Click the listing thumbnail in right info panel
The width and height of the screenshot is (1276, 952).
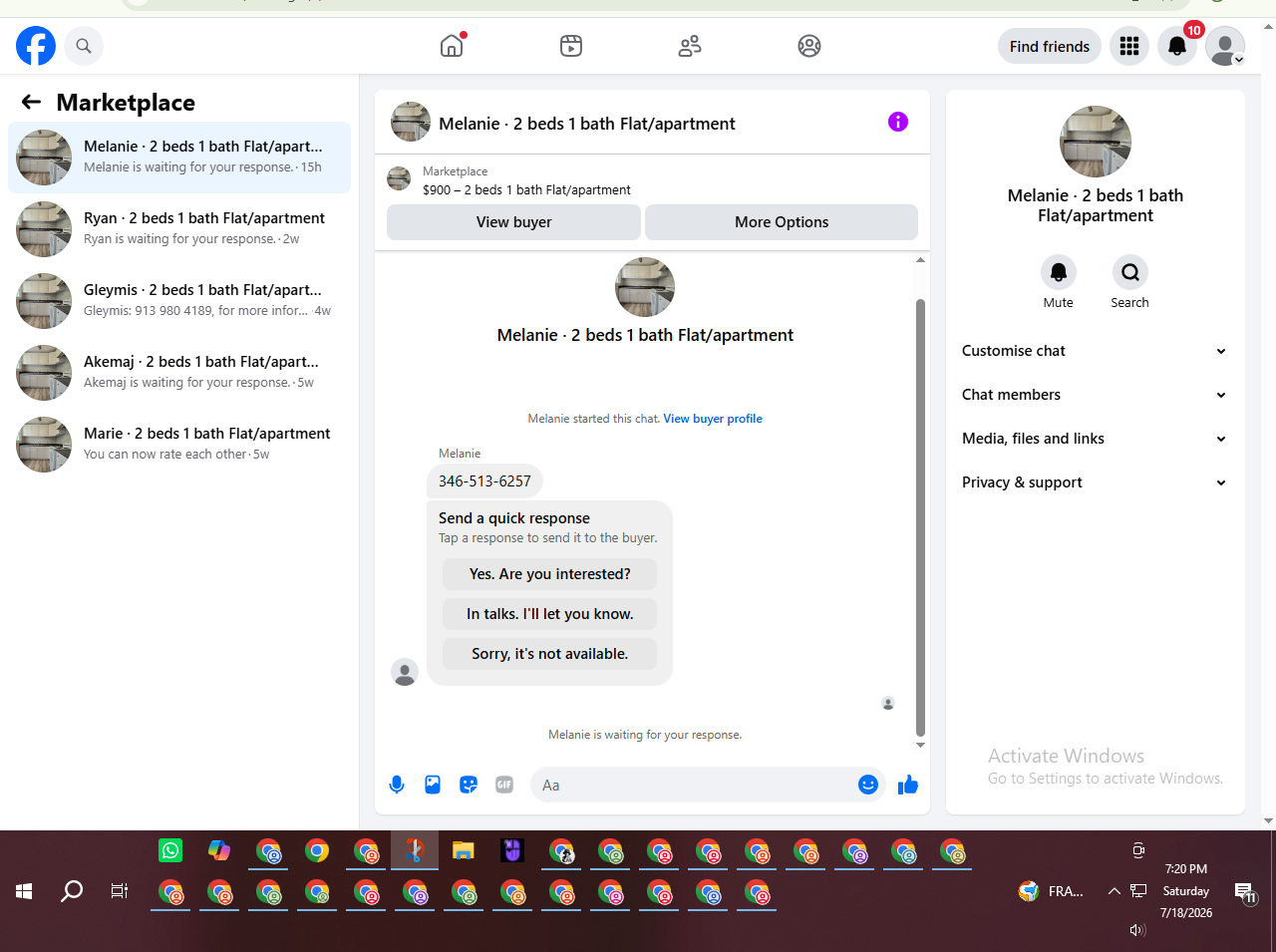pyautogui.click(x=1096, y=142)
